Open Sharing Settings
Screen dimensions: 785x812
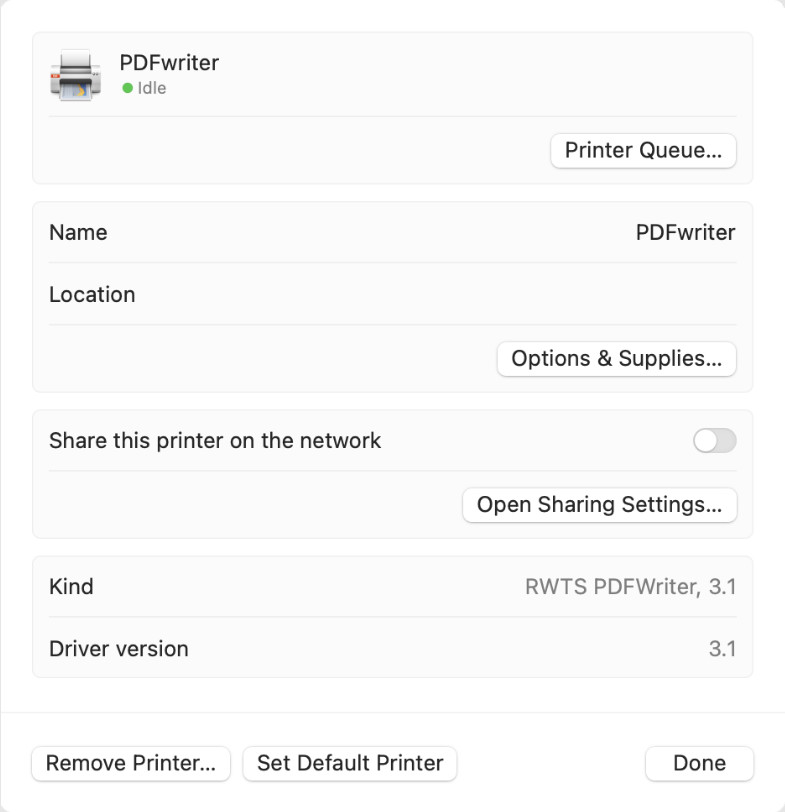599,505
